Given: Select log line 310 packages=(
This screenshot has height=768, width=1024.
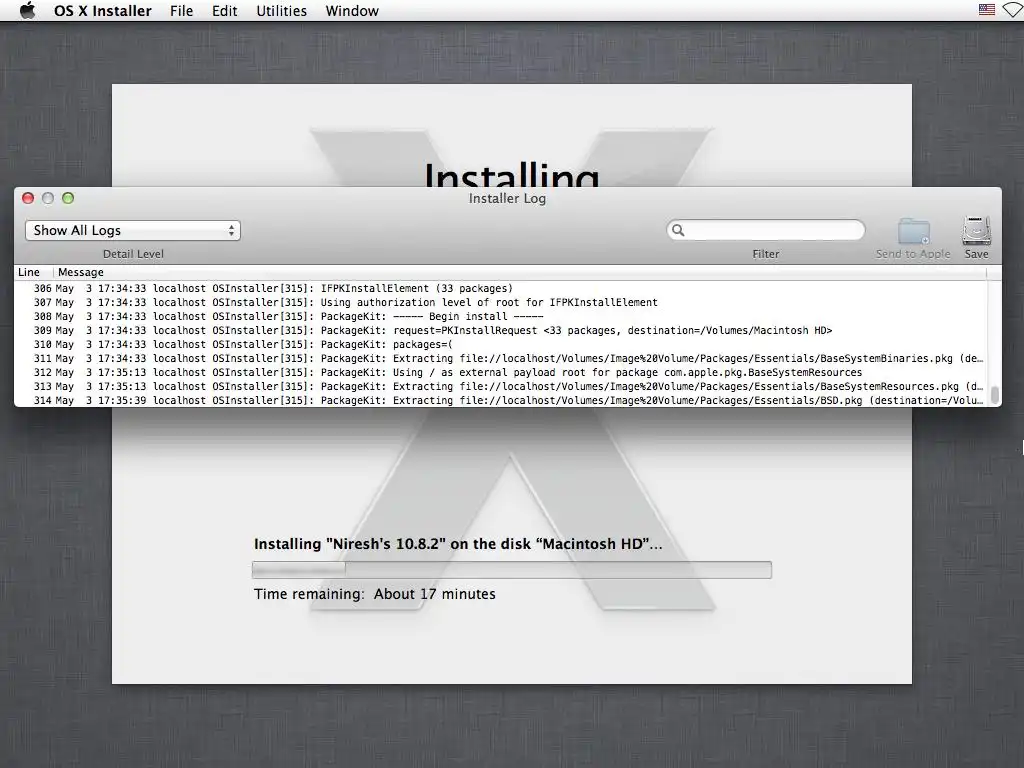Looking at the screenshot, I should tap(500, 344).
